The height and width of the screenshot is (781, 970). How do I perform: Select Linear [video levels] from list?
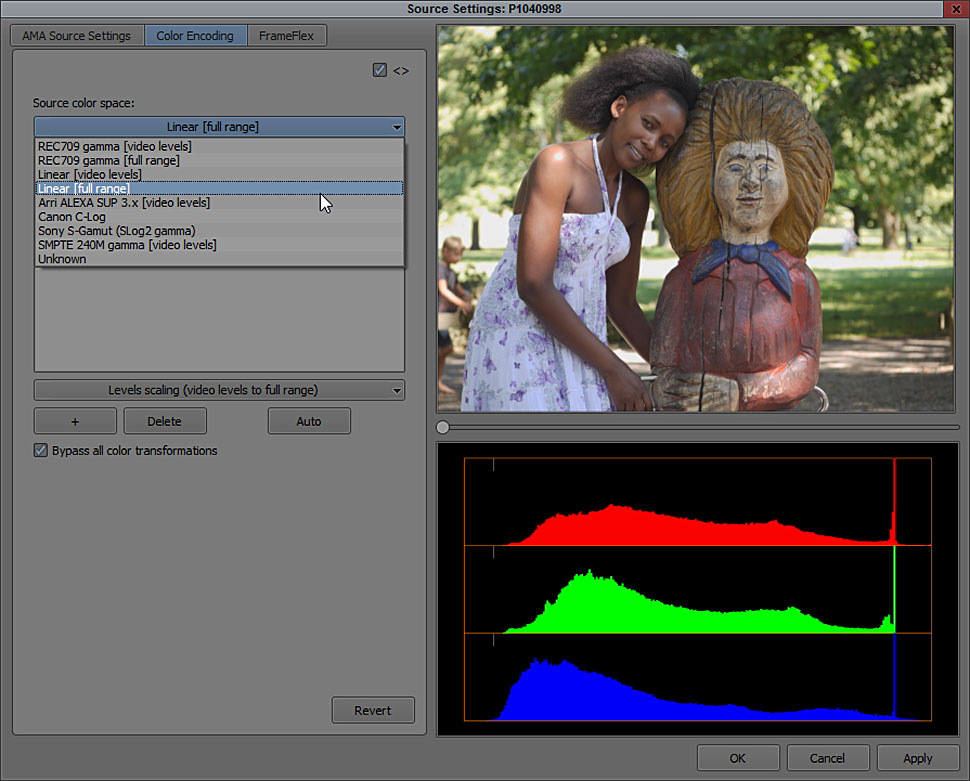tap(90, 174)
